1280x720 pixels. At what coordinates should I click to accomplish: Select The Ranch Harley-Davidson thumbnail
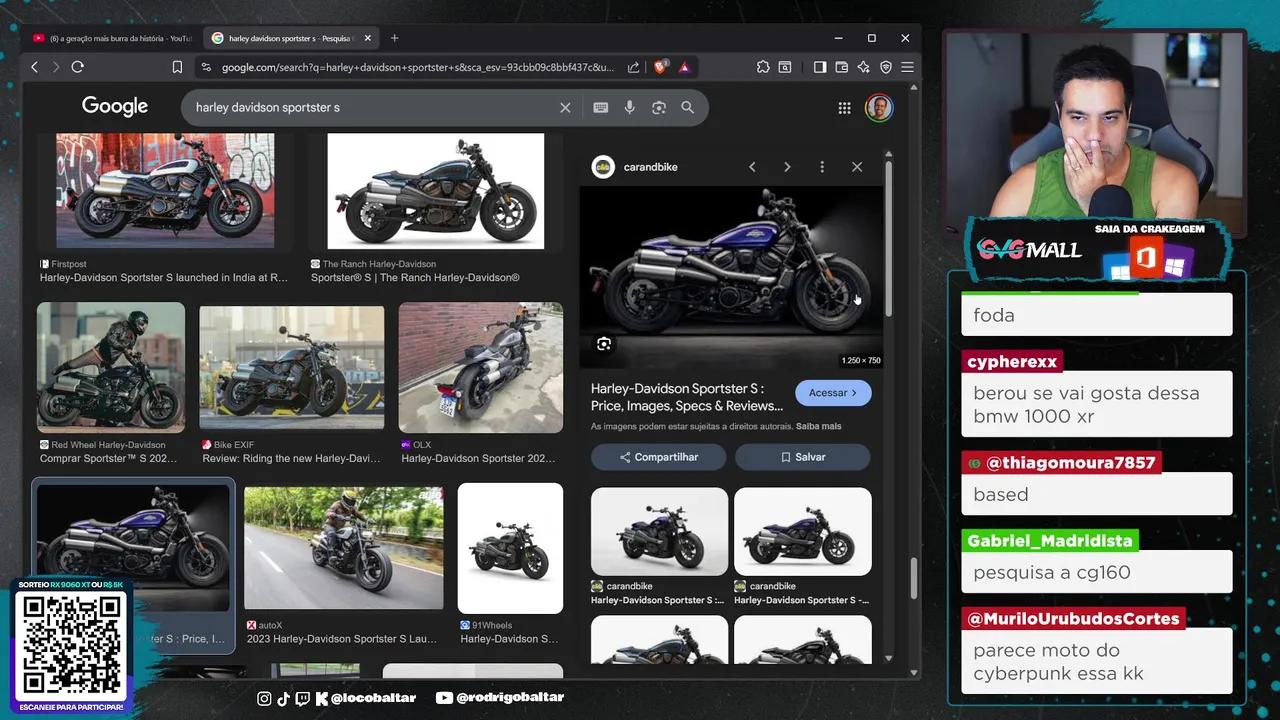coord(436,191)
